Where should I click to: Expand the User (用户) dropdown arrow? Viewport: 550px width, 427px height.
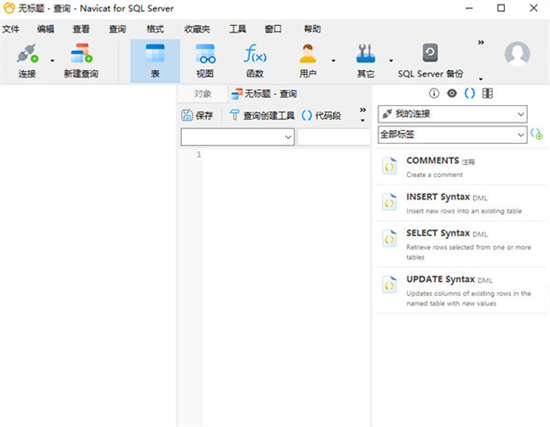pyautogui.click(x=333, y=61)
